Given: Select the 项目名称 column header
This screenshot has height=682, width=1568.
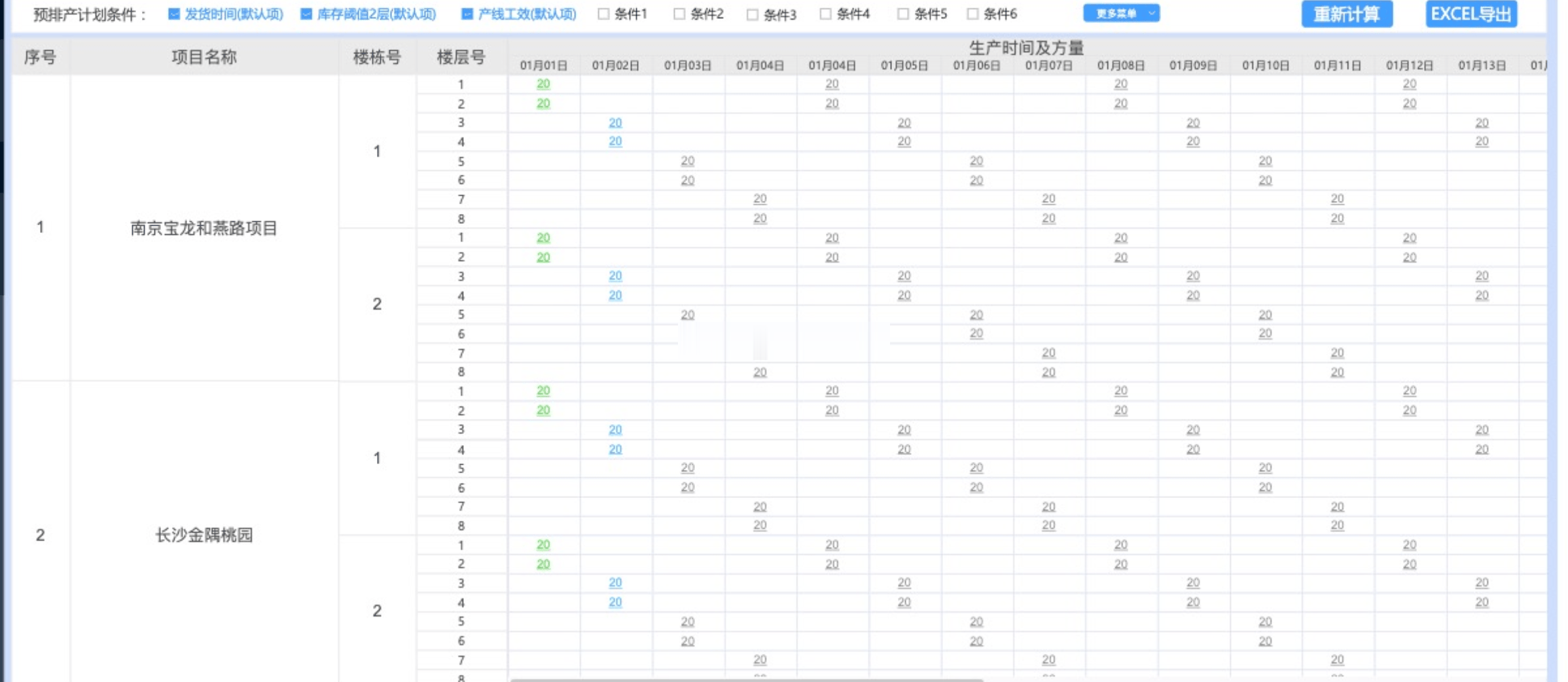Looking at the screenshot, I should (204, 57).
